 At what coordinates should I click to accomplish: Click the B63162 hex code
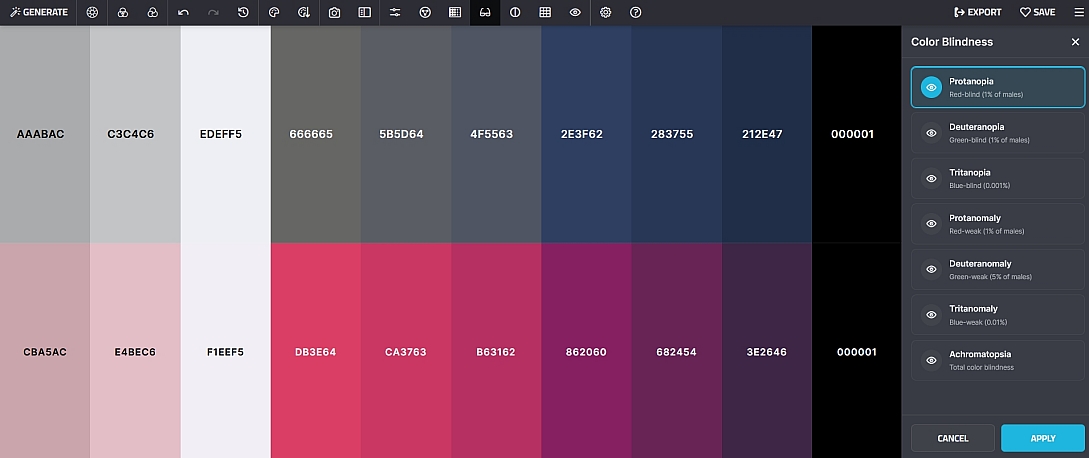tap(496, 352)
